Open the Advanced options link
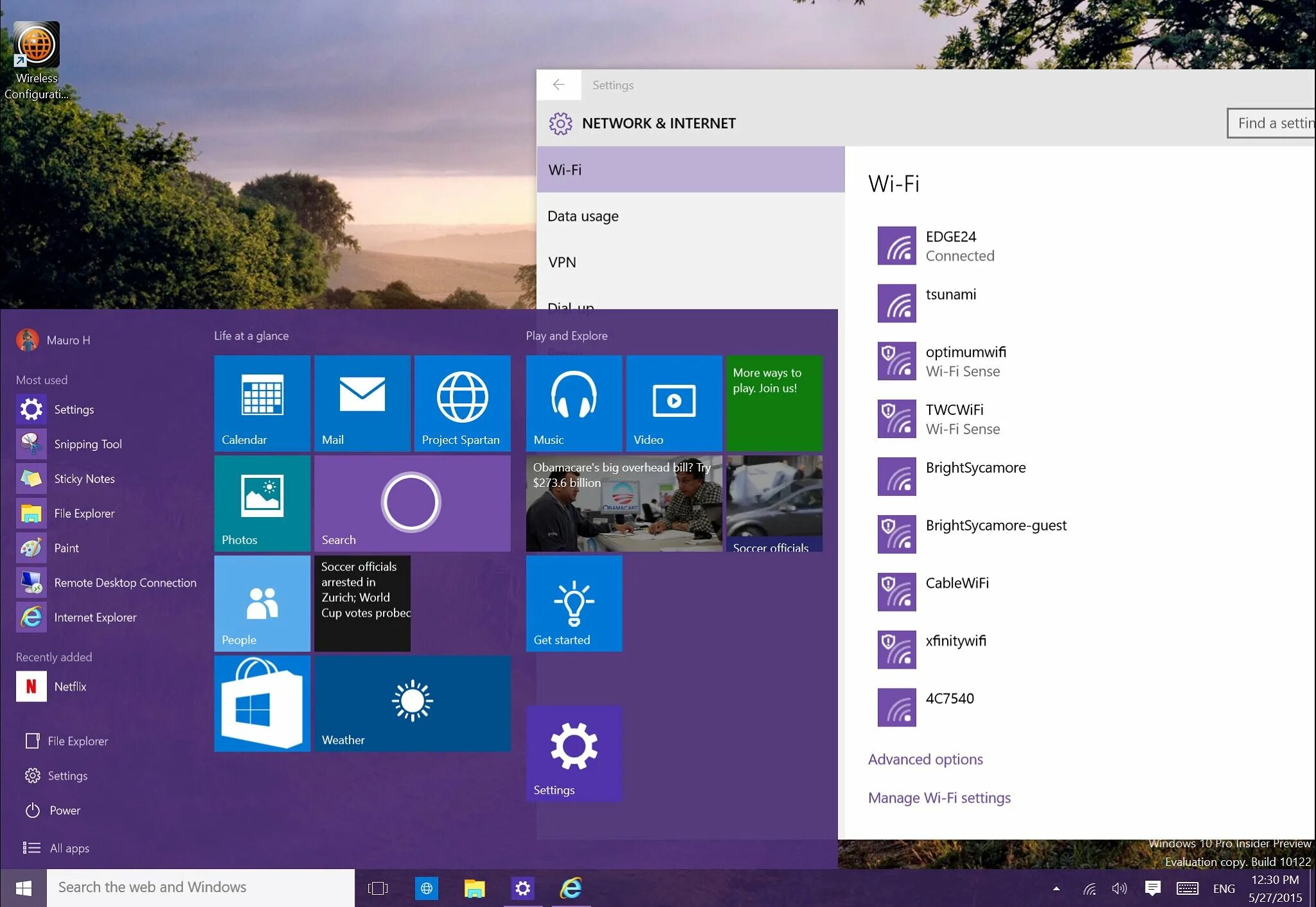The image size is (1316, 907). pyautogui.click(x=925, y=759)
